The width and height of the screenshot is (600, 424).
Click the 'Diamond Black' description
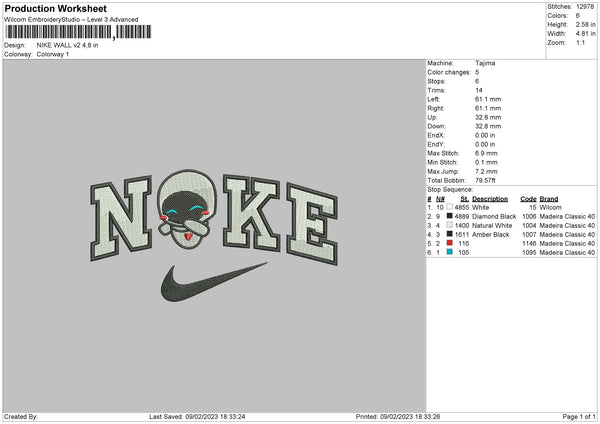494,217
